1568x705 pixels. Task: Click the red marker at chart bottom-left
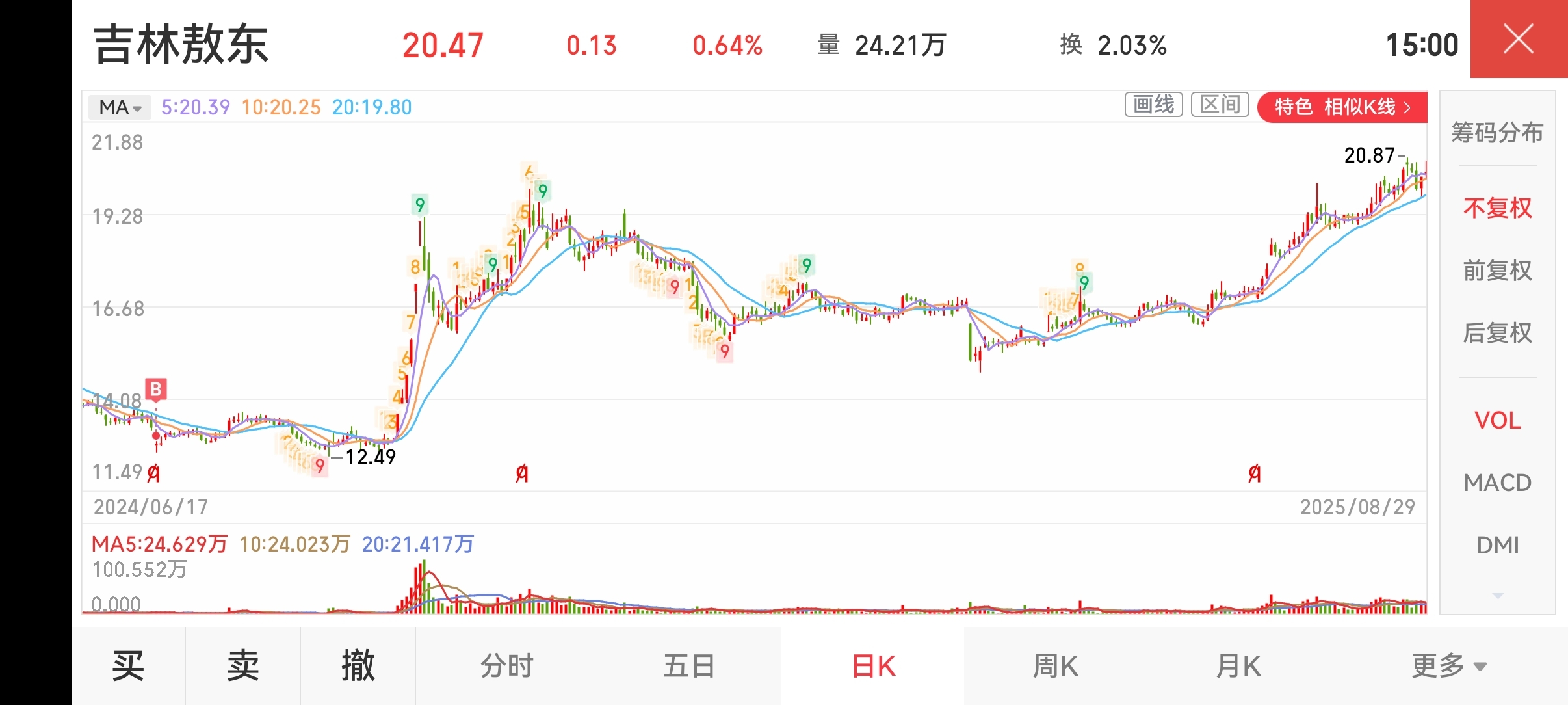153,474
